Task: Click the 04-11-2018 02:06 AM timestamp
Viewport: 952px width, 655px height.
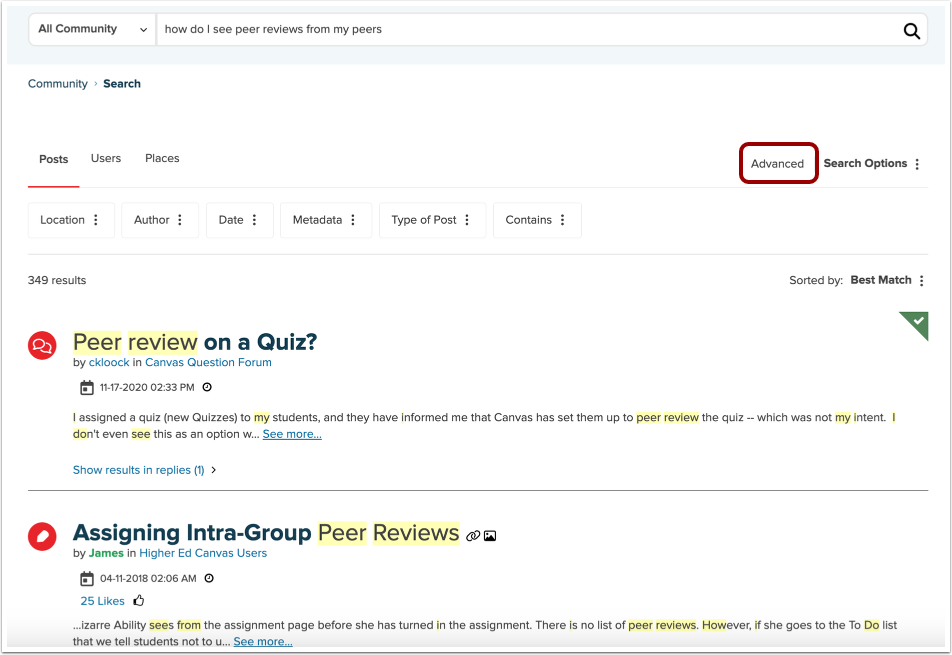Action: click(148, 579)
